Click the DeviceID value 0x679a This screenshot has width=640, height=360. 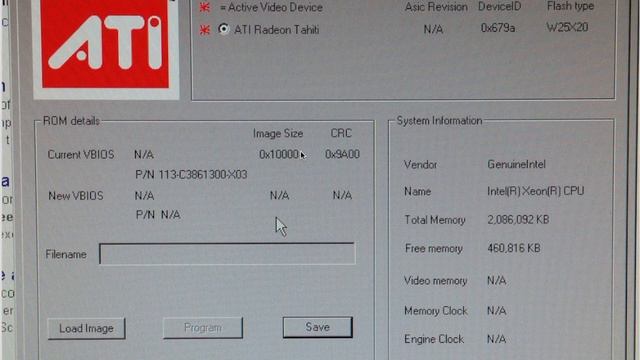498,28
